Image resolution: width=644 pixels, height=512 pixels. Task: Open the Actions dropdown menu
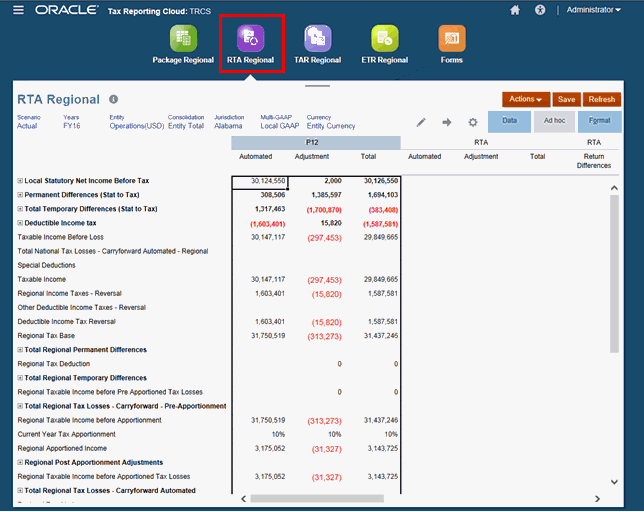(x=526, y=99)
